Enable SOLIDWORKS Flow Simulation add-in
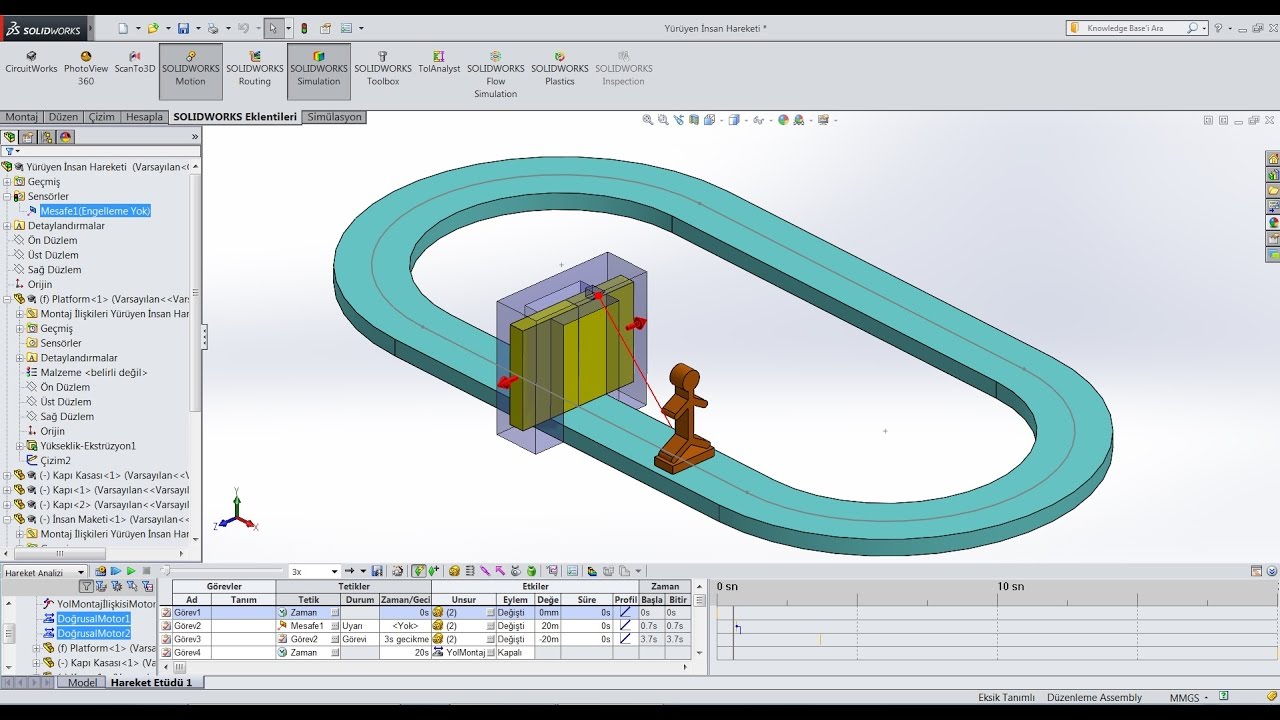This screenshot has height=720, width=1280. pos(496,75)
